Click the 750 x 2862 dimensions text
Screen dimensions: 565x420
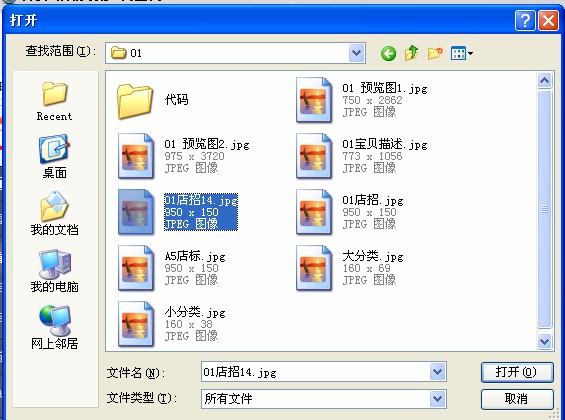(x=372, y=100)
